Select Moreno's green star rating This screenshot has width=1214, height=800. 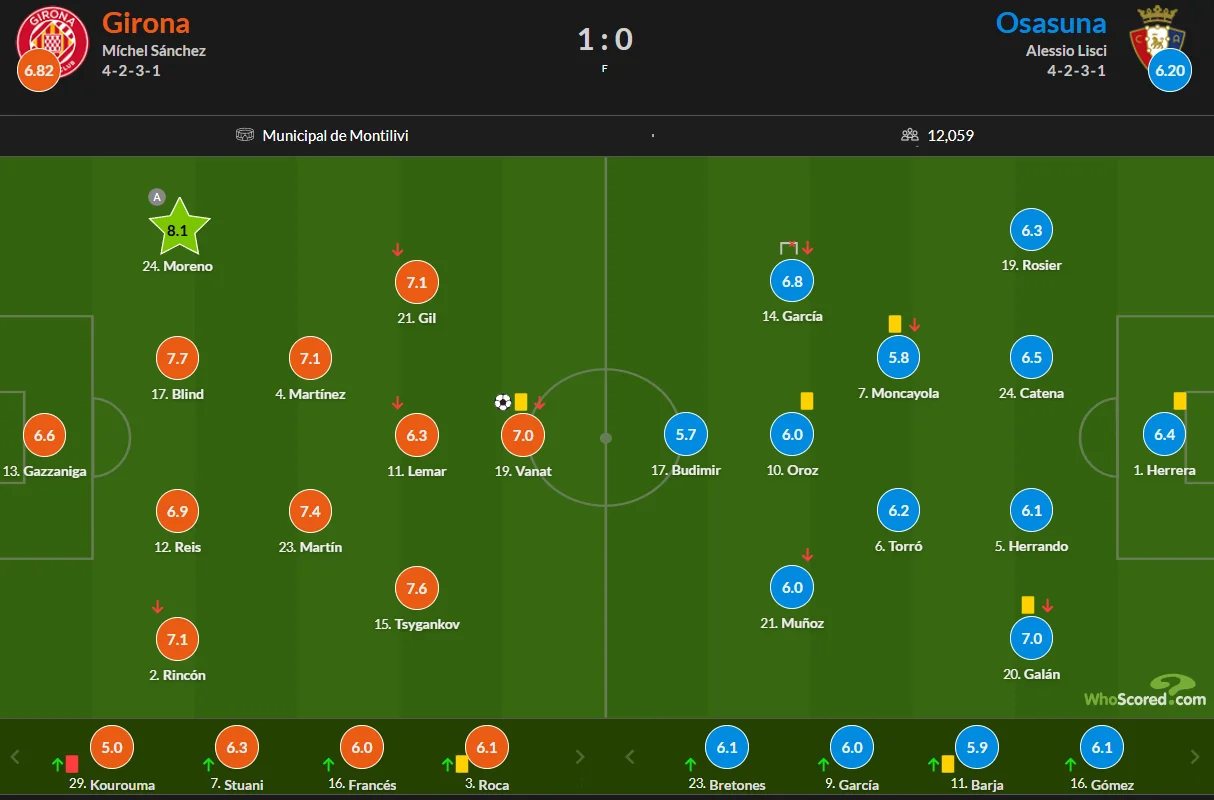click(178, 229)
